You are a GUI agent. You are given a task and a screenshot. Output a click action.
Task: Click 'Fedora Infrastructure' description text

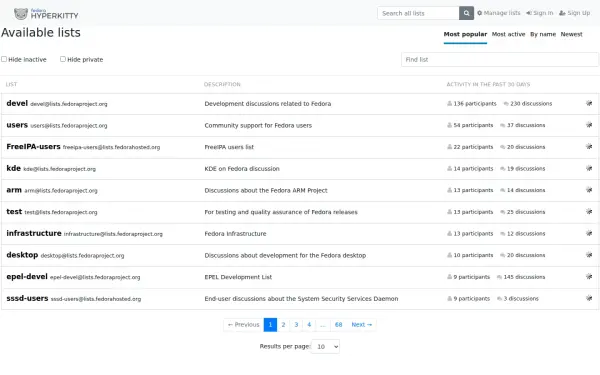tap(235, 233)
